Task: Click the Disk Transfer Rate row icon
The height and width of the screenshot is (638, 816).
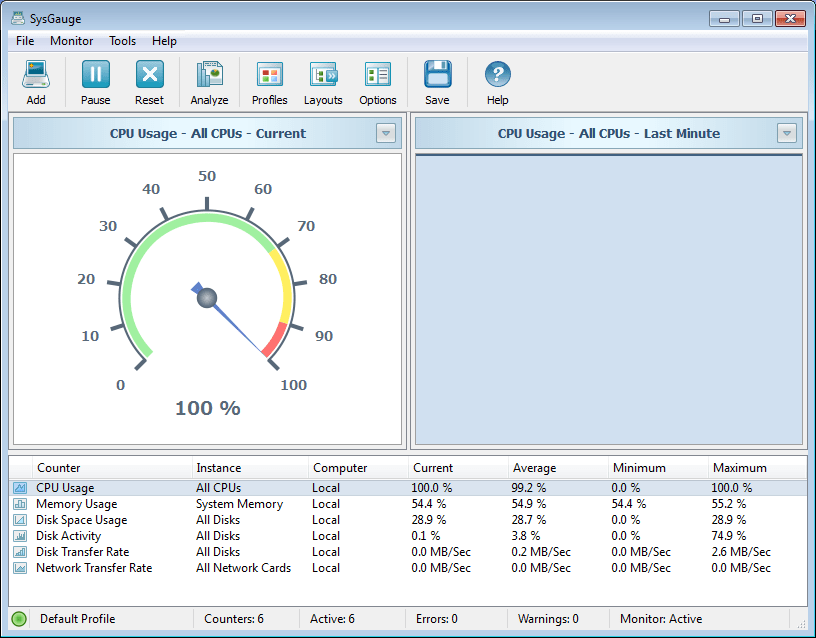Action: [x=20, y=552]
